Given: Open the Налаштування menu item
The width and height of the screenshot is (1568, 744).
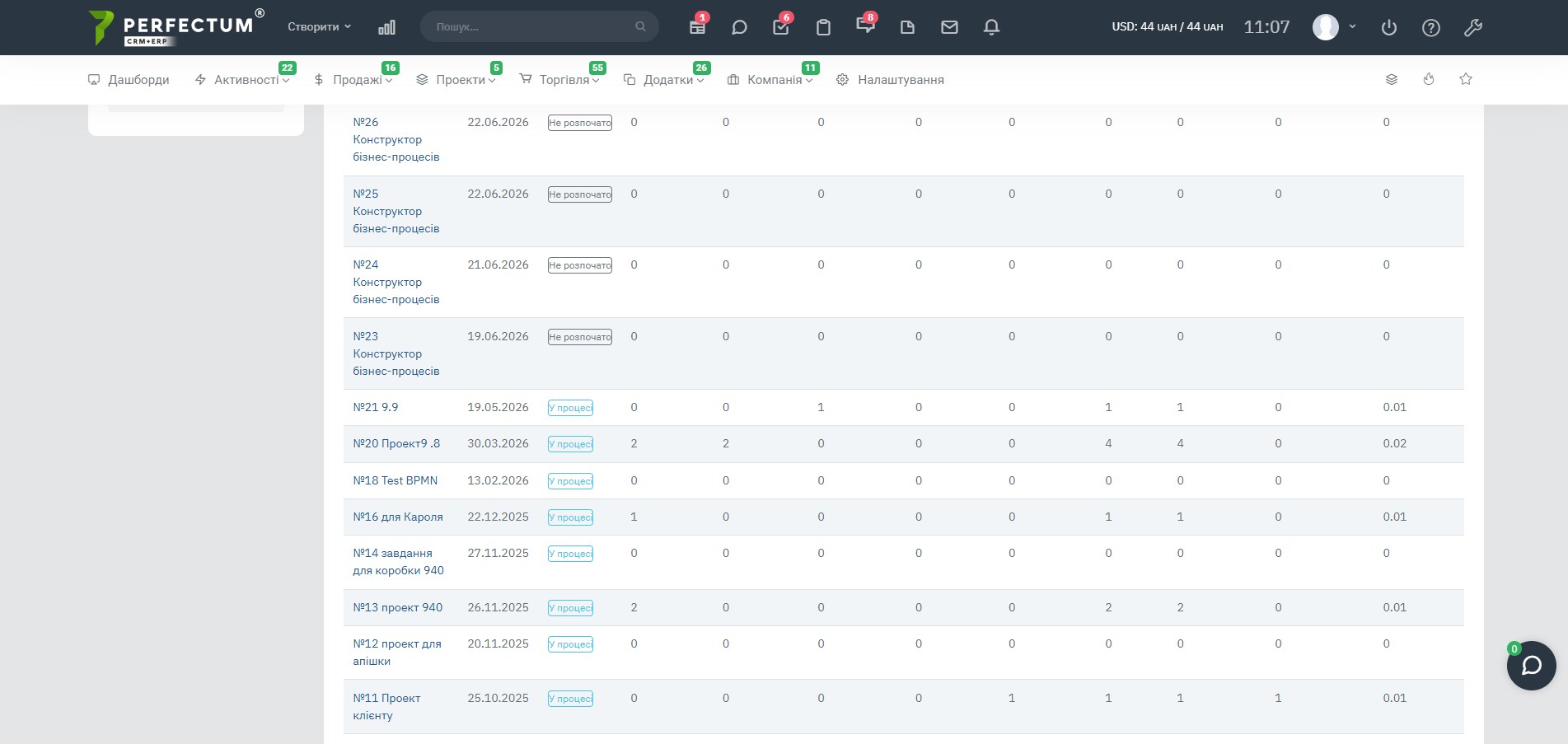Looking at the screenshot, I should click(890, 80).
